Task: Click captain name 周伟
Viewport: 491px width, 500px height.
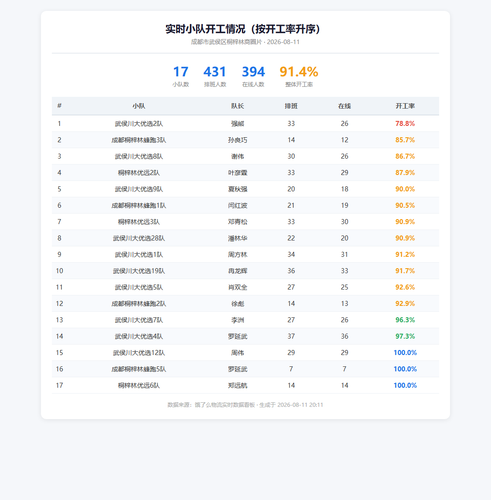Action: click(x=238, y=352)
